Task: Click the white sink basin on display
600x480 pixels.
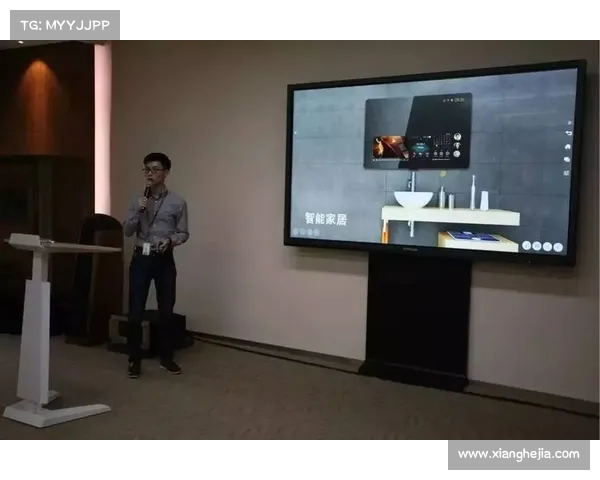Action: tap(413, 199)
